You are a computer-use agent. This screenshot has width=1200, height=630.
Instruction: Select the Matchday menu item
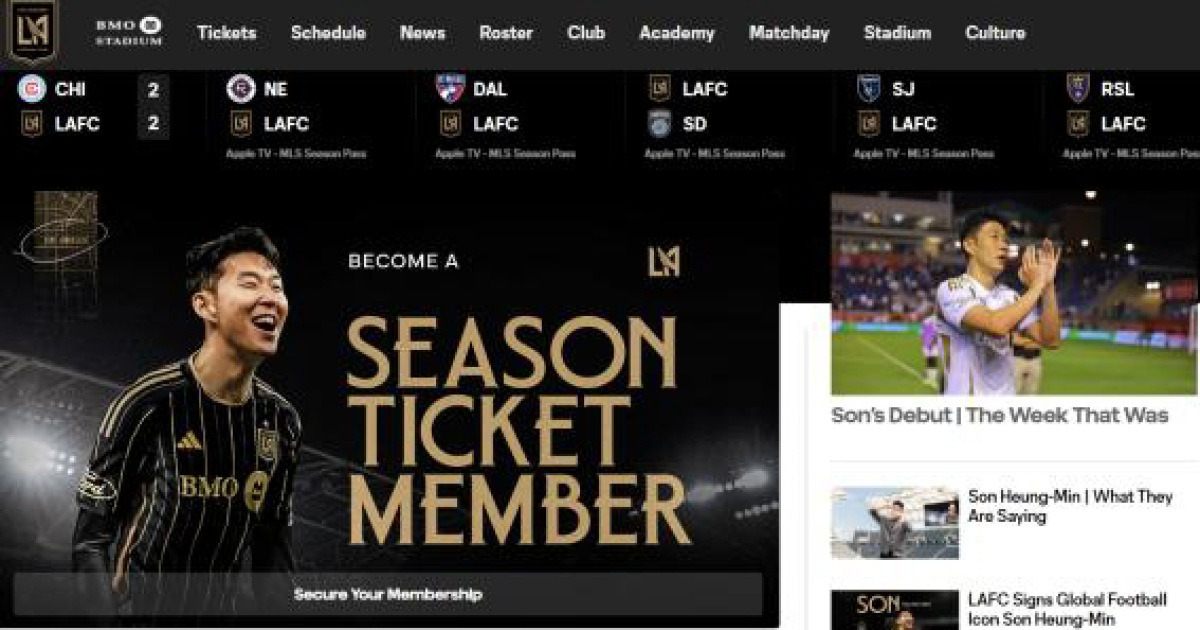point(789,32)
